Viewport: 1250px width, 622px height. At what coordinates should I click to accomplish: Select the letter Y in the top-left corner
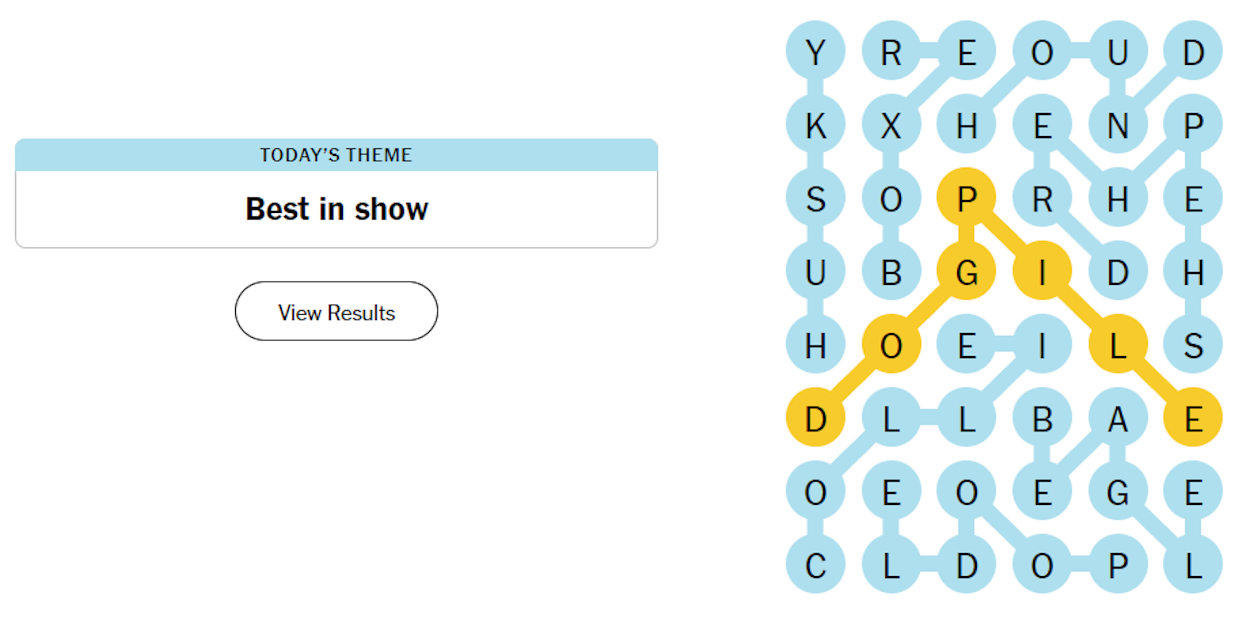coord(815,52)
